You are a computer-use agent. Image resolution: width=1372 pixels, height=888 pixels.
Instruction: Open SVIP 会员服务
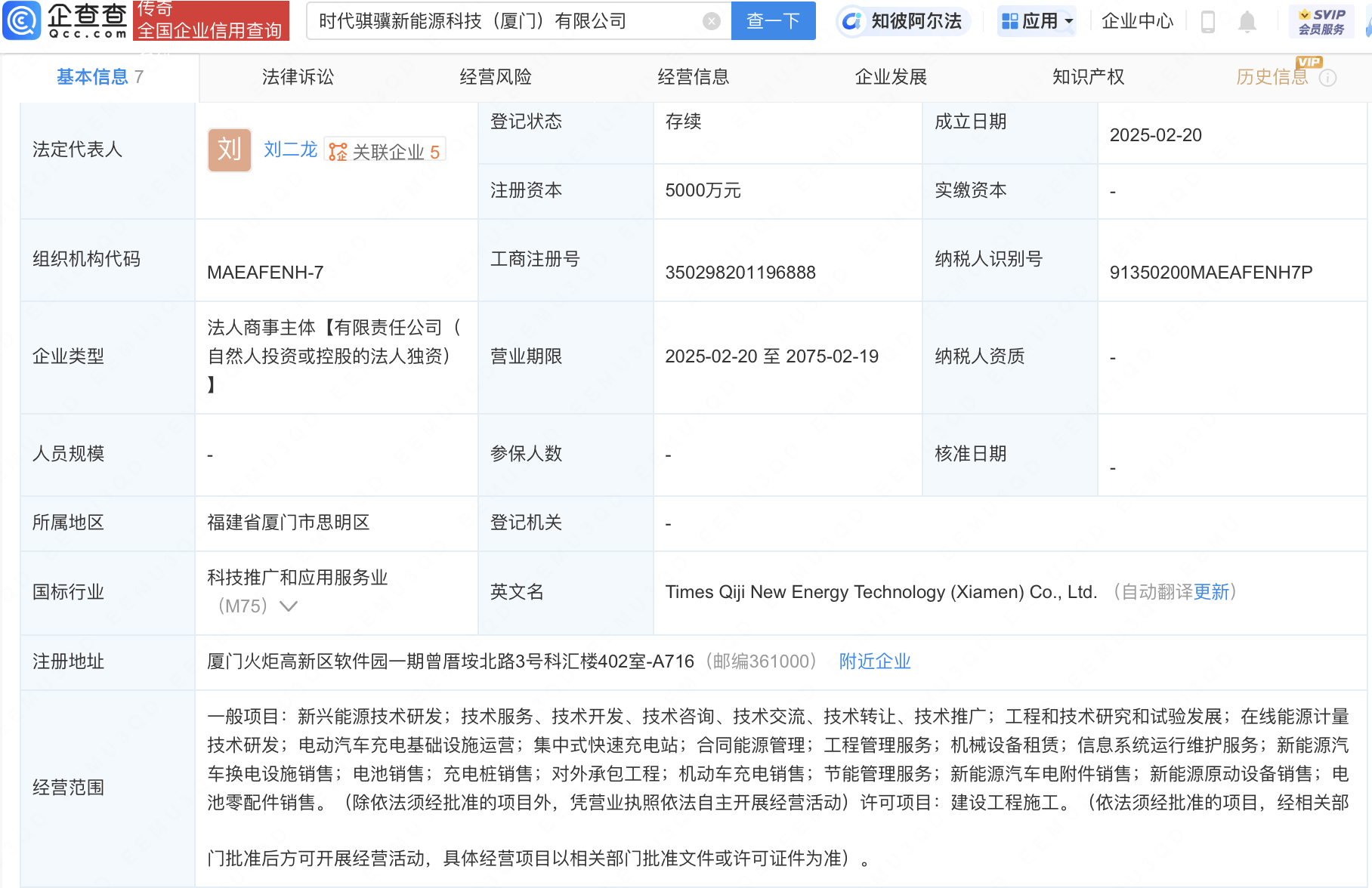pos(1321,22)
